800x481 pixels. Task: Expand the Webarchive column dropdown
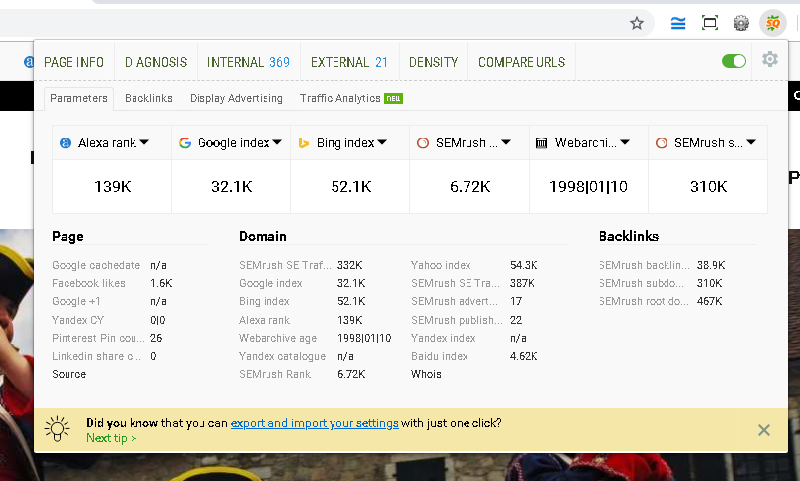[625, 142]
